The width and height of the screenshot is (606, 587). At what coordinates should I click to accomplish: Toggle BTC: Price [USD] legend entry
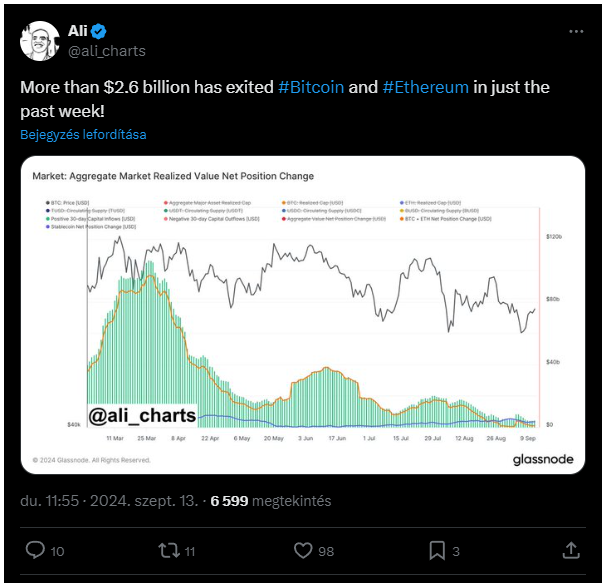(x=68, y=202)
